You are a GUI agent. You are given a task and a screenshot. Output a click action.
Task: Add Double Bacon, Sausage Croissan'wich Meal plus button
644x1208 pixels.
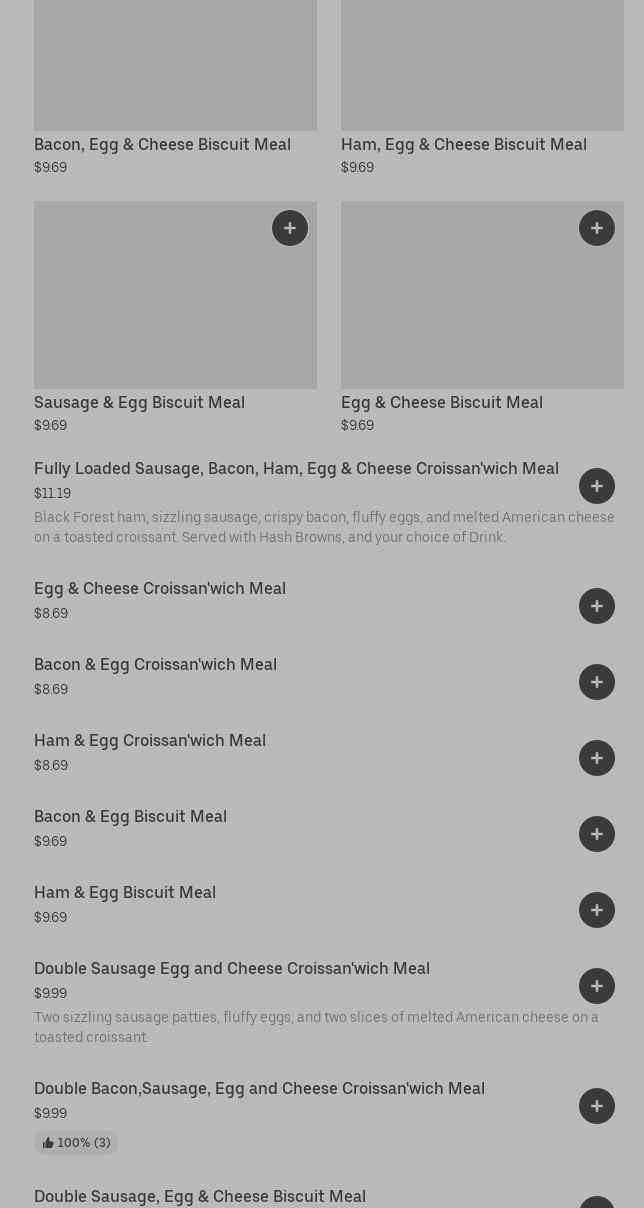tap(597, 1106)
